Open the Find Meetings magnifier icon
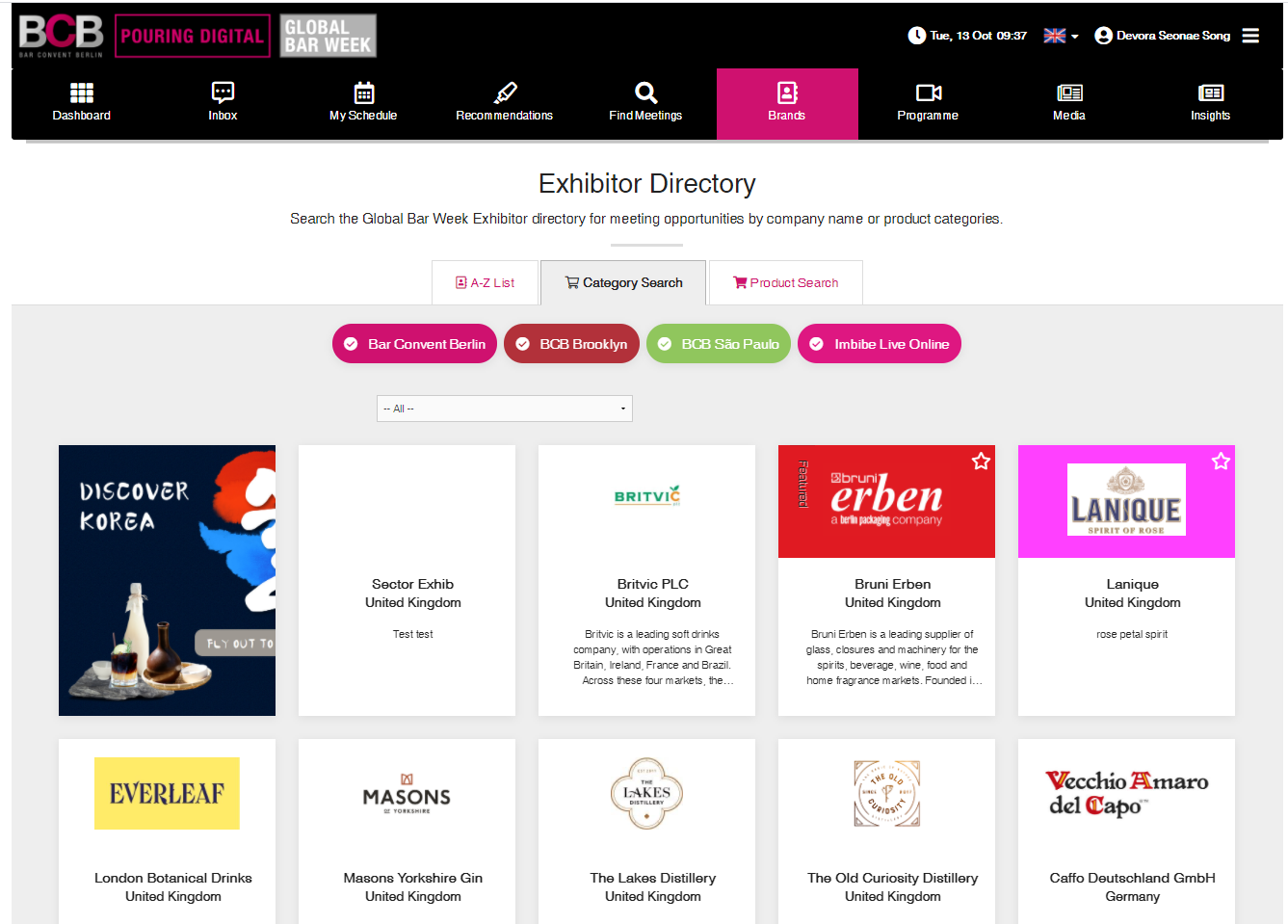This screenshot has width=1288, height=924. (645, 92)
